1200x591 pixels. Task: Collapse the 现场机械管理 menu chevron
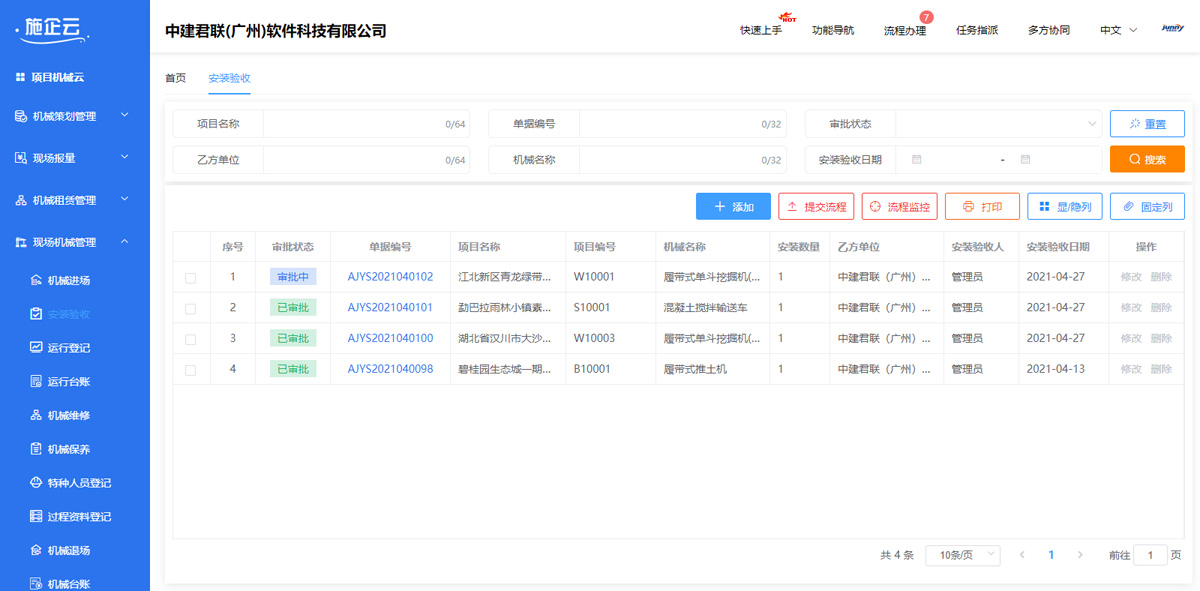(125, 242)
